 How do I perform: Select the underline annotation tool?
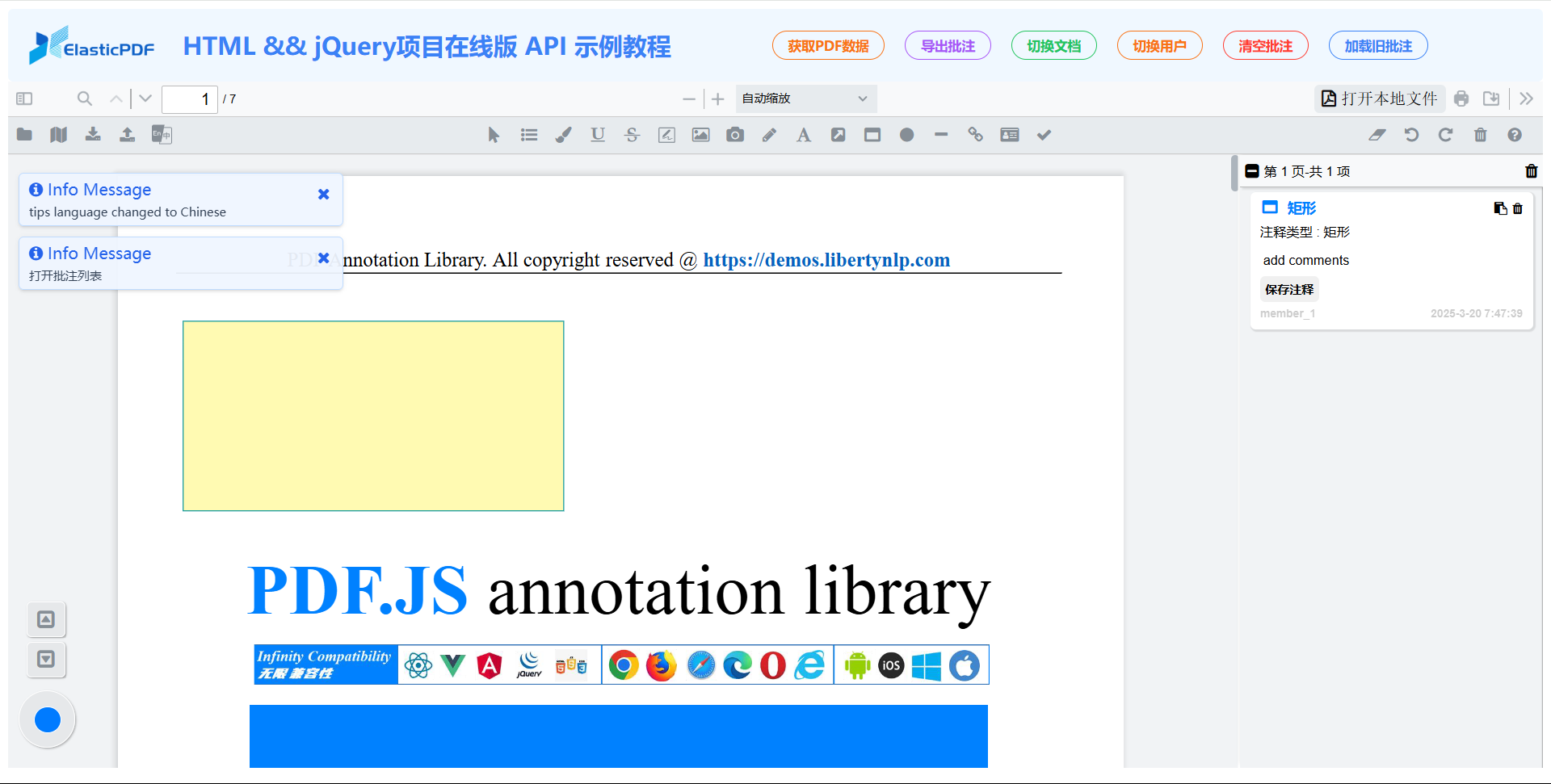tap(598, 135)
